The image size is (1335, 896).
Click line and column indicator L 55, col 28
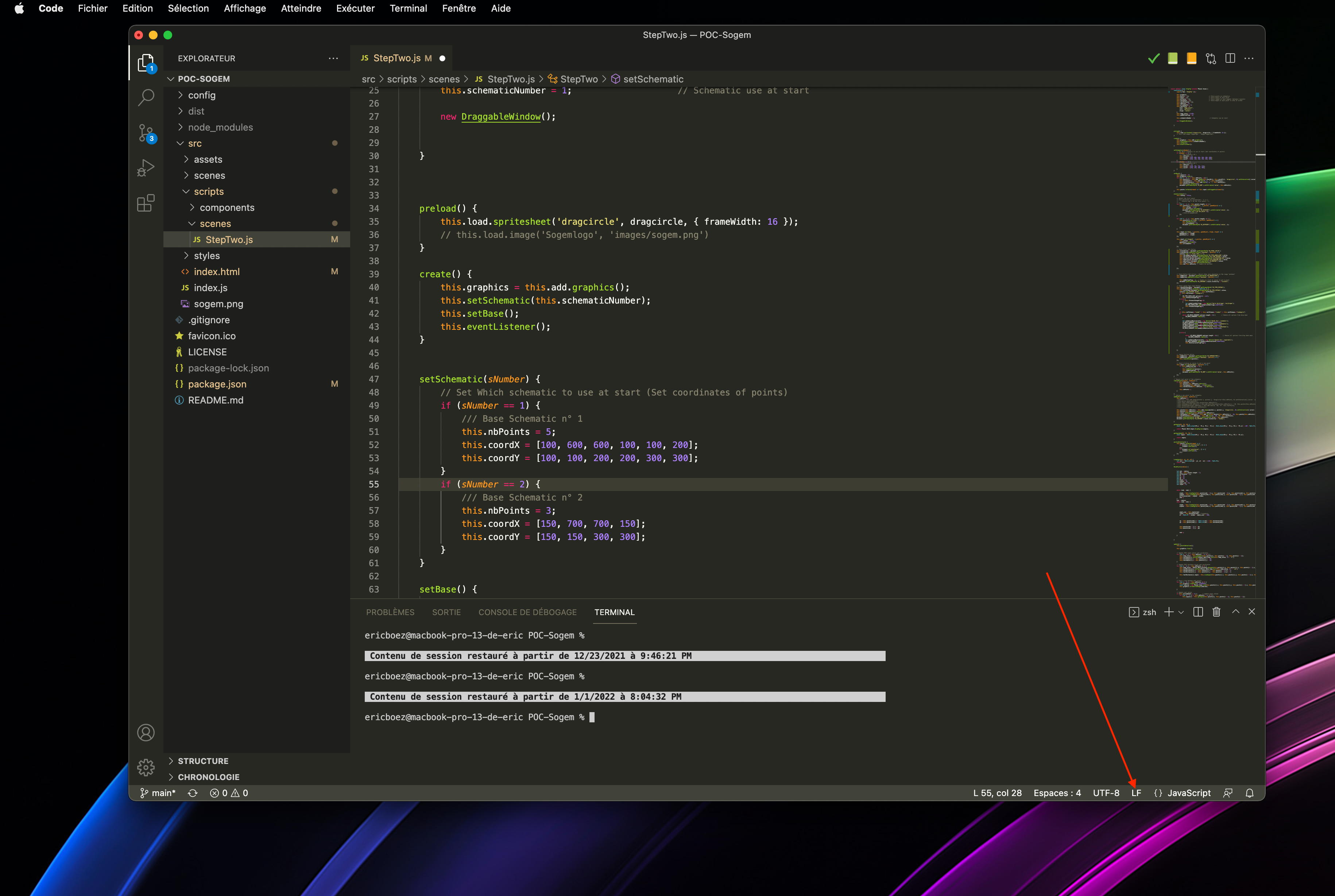(x=997, y=793)
